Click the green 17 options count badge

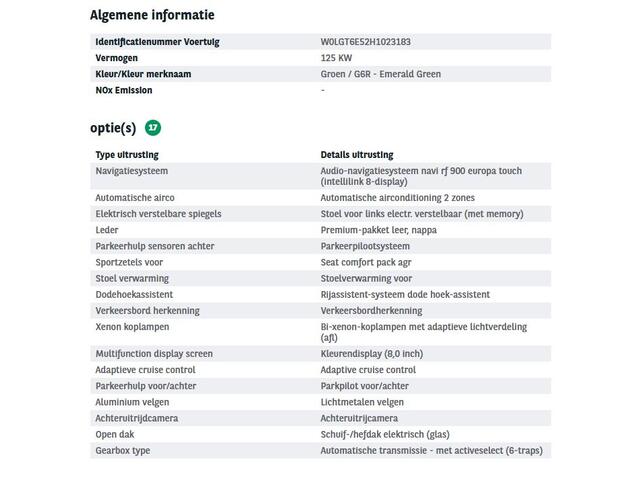[x=152, y=128]
